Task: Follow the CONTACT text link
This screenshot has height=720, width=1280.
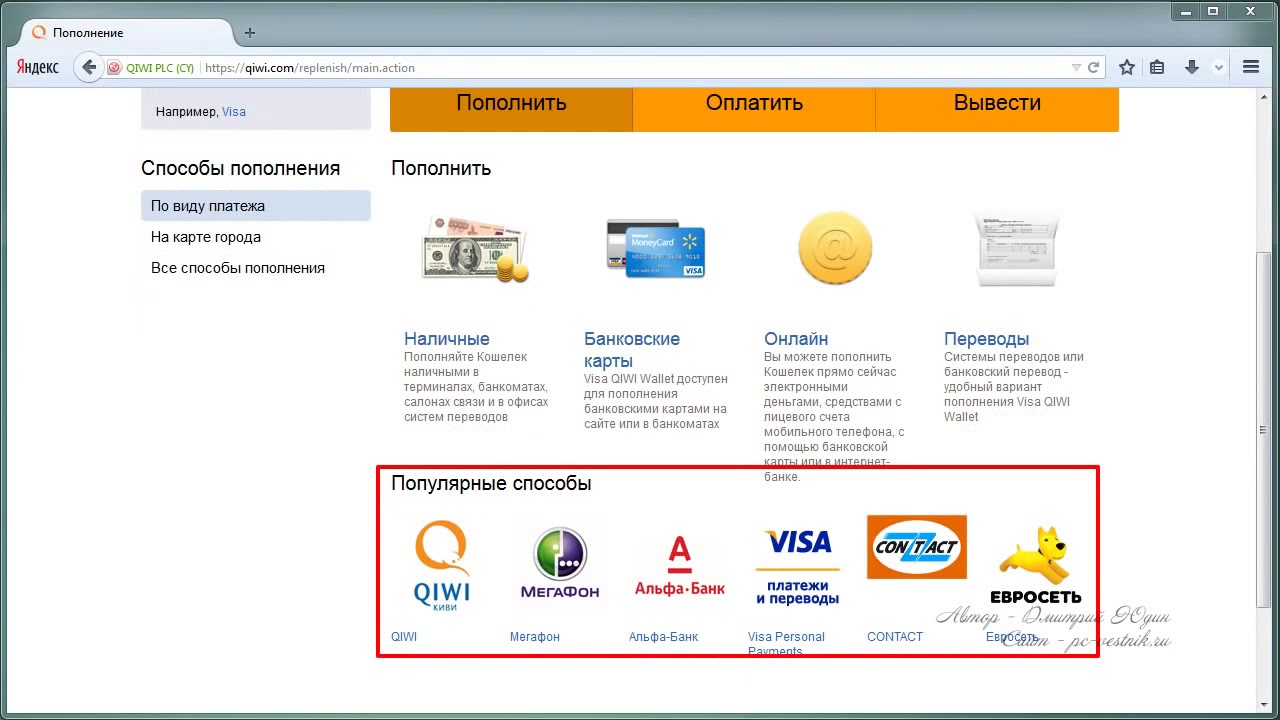Action: pos(895,637)
